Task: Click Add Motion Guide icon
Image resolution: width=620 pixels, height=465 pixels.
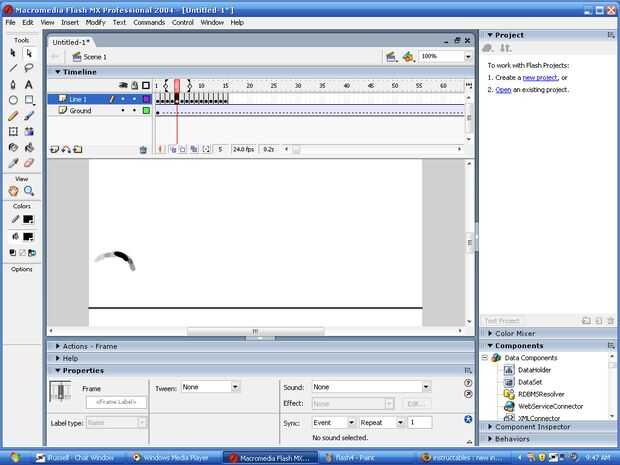Action: [66, 149]
